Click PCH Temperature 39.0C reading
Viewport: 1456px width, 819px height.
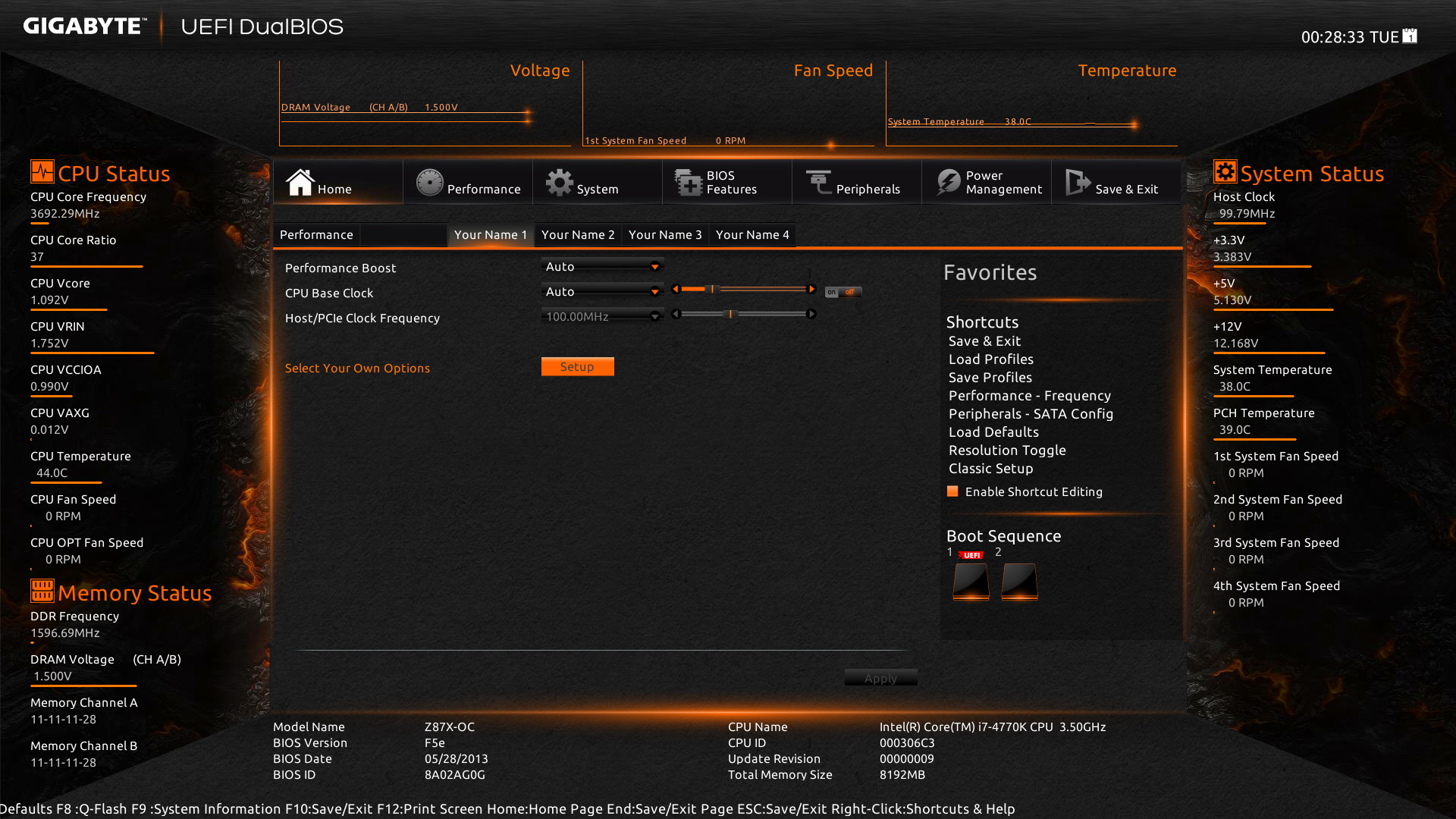(x=1235, y=430)
